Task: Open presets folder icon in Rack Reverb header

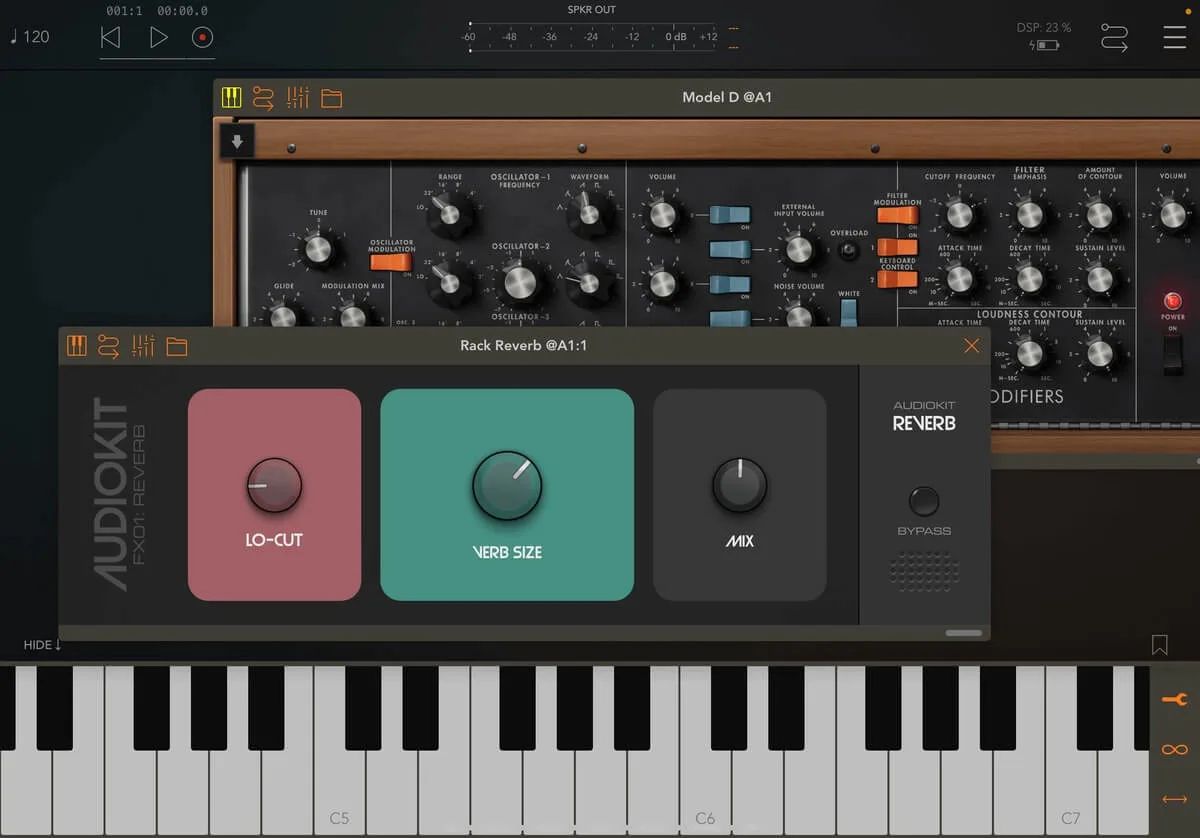Action: [x=176, y=347]
